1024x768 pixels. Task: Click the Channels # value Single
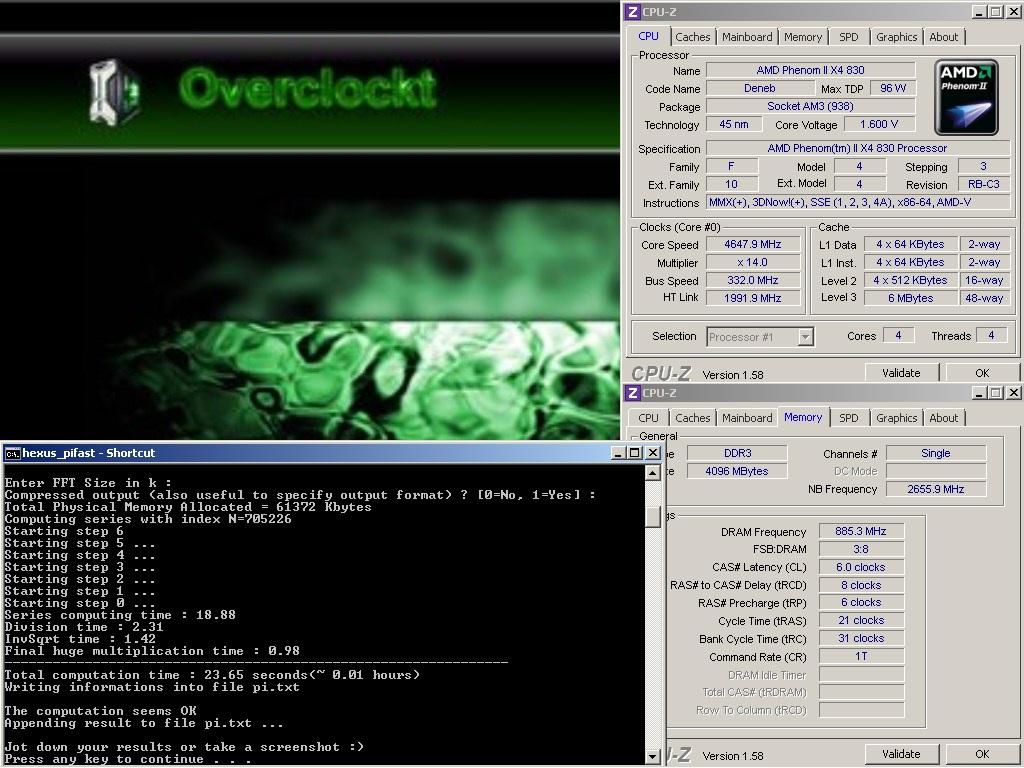[x=935, y=453]
